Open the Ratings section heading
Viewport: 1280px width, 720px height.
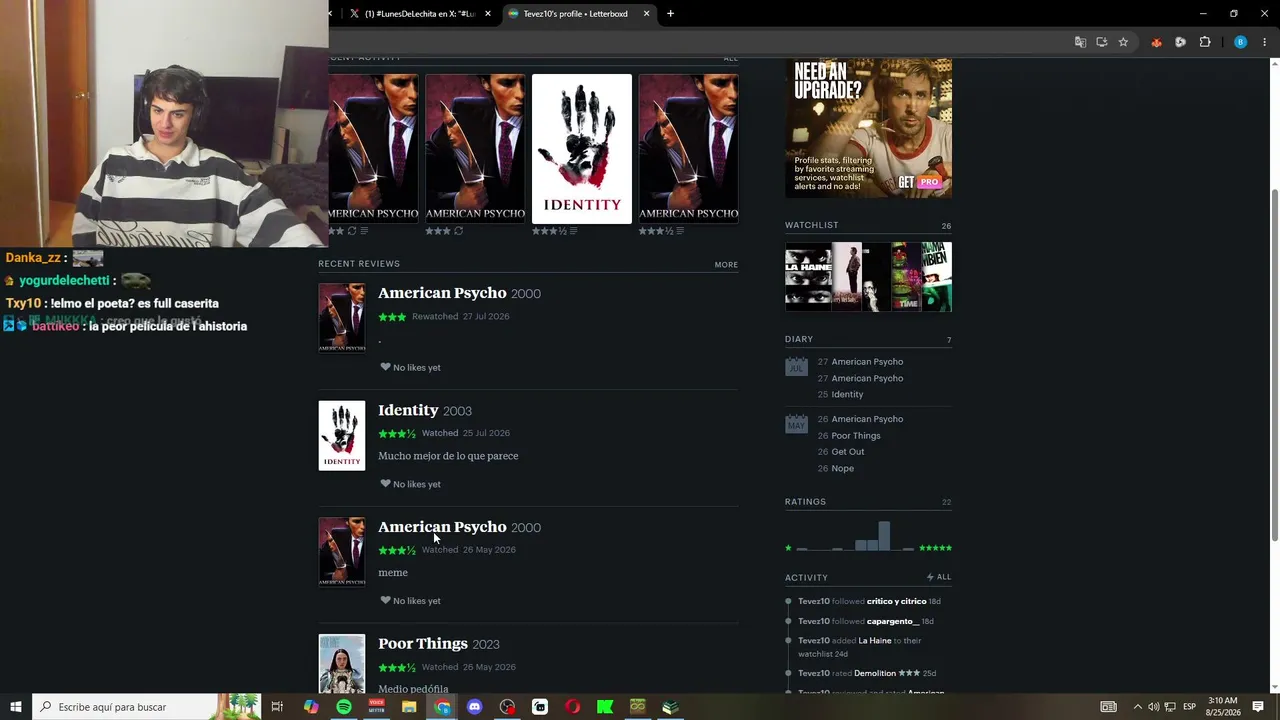[x=805, y=501]
